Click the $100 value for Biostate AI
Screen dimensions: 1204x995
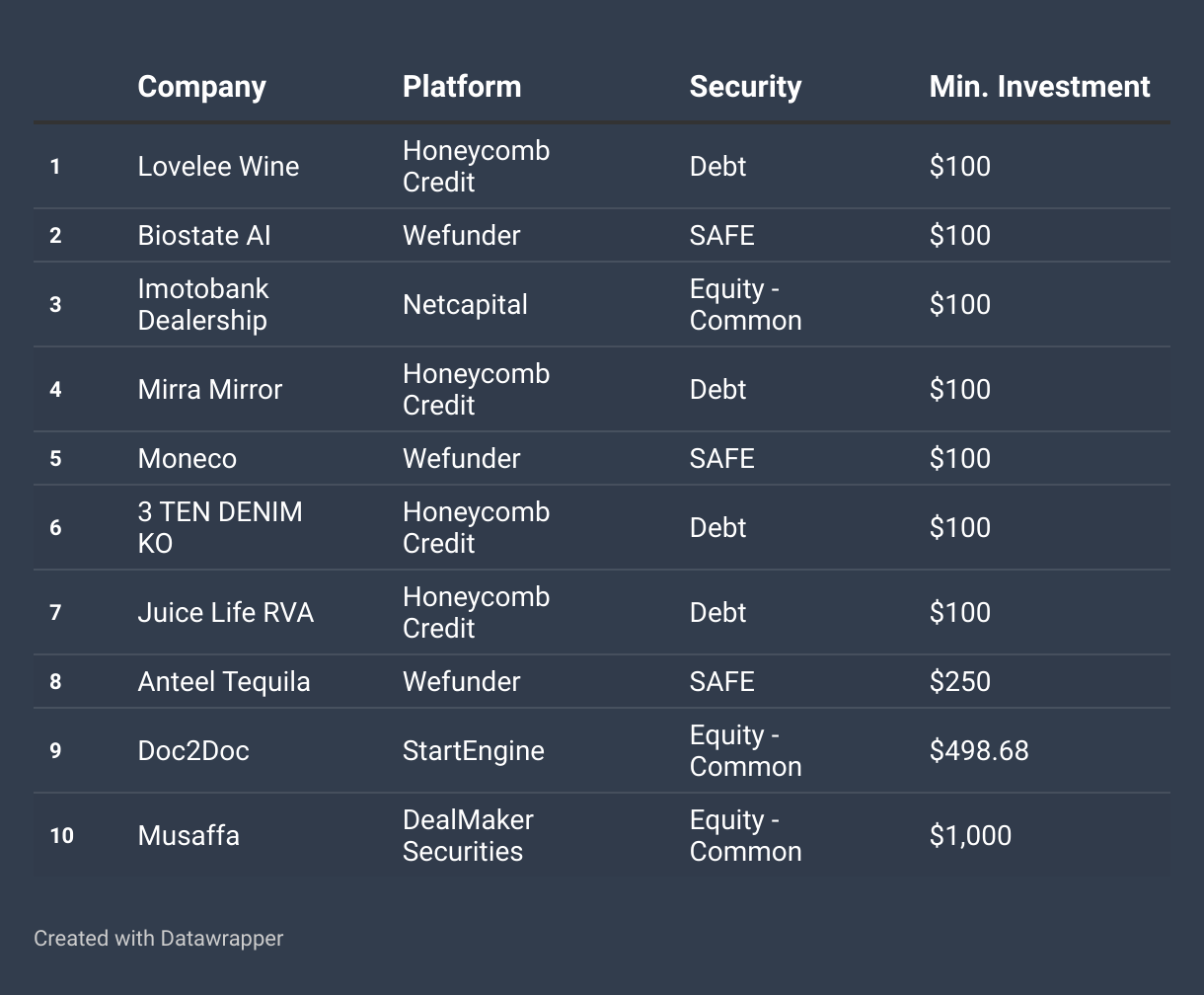pos(960,235)
